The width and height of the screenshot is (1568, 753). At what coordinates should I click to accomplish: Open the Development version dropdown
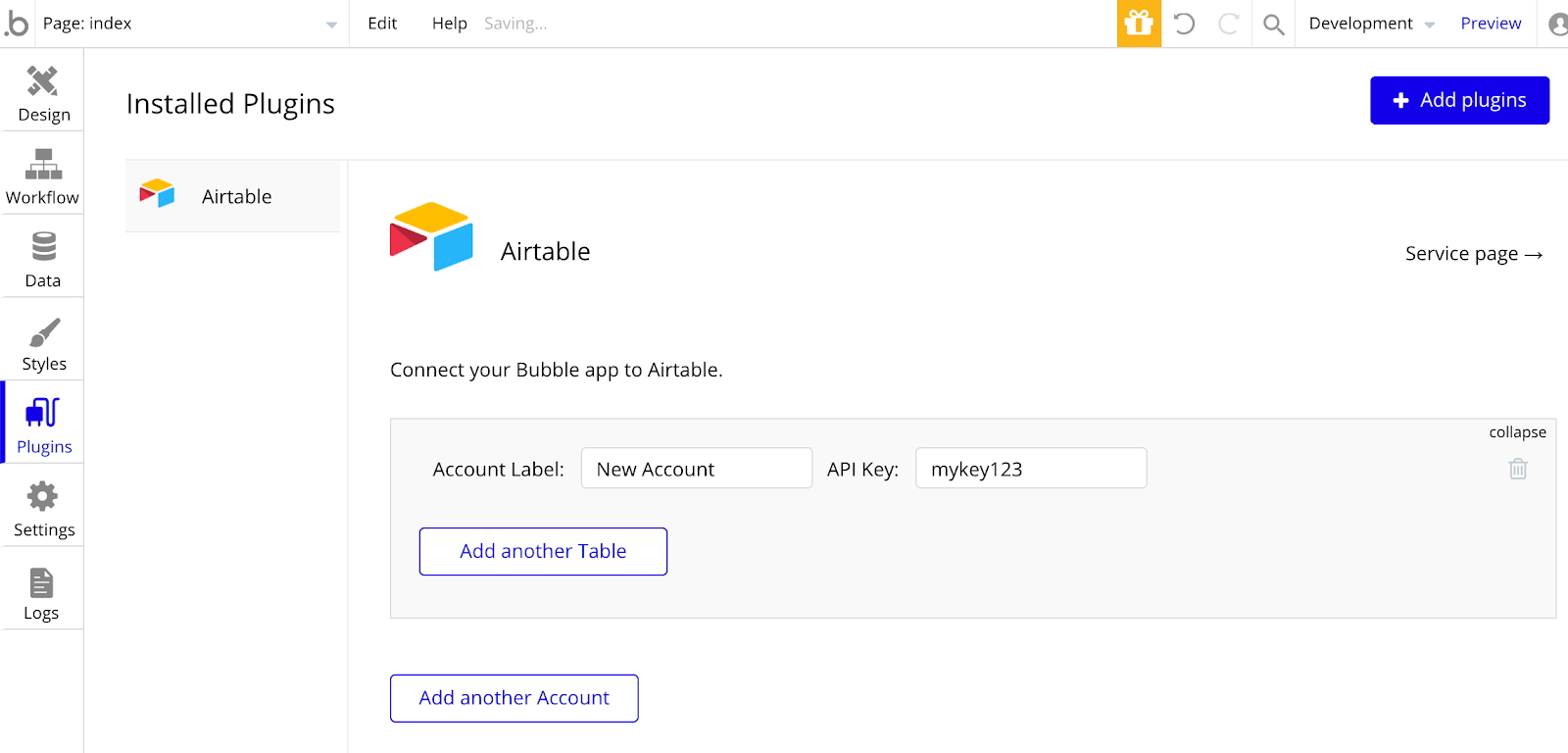click(1371, 24)
